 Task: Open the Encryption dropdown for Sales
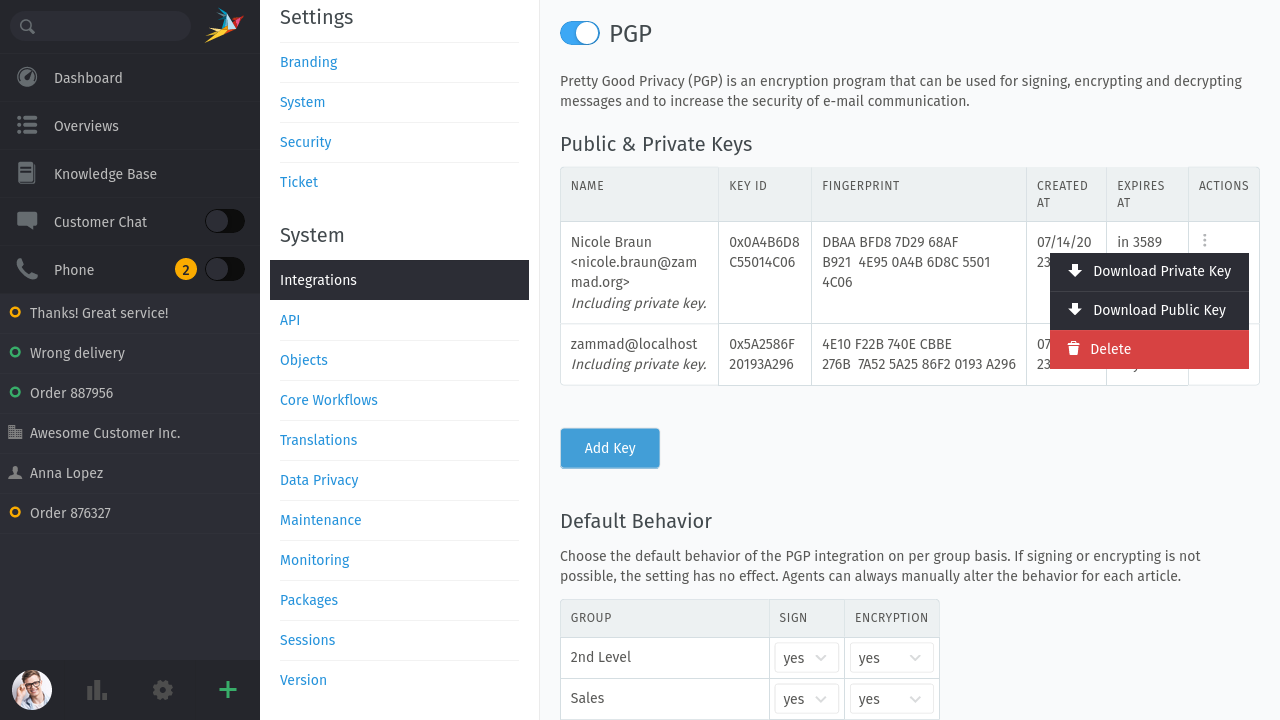[x=891, y=698]
